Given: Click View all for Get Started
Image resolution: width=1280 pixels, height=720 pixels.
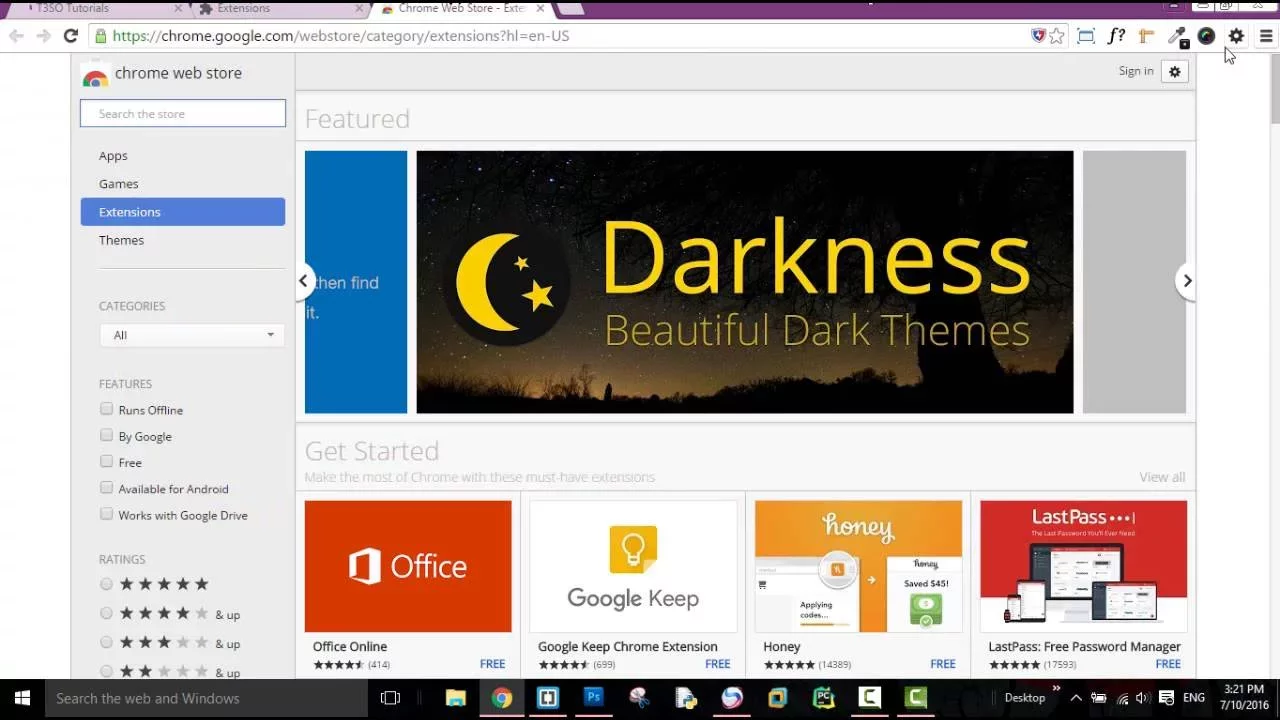Looking at the screenshot, I should [x=1162, y=477].
